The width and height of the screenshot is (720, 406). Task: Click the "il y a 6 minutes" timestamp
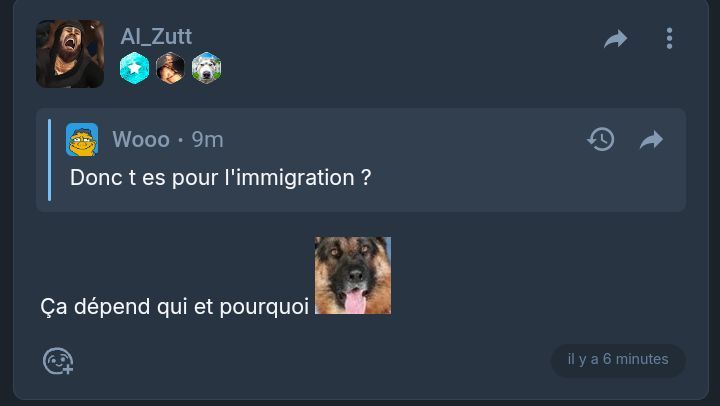[618, 359]
